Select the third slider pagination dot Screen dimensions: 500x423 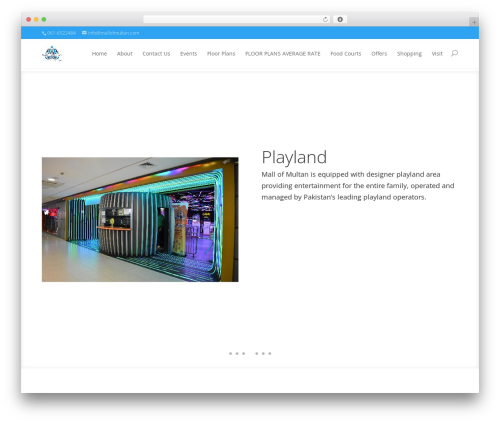244,353
